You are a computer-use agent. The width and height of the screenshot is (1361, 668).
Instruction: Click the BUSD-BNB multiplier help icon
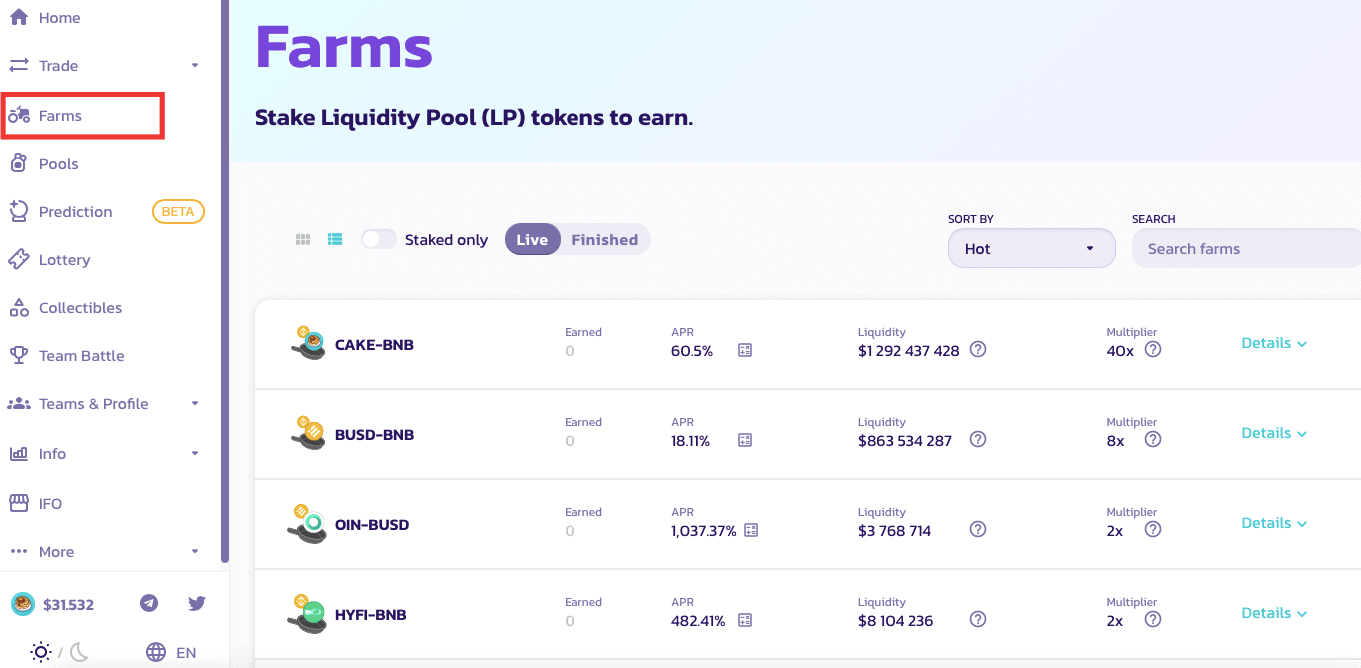(x=1153, y=440)
